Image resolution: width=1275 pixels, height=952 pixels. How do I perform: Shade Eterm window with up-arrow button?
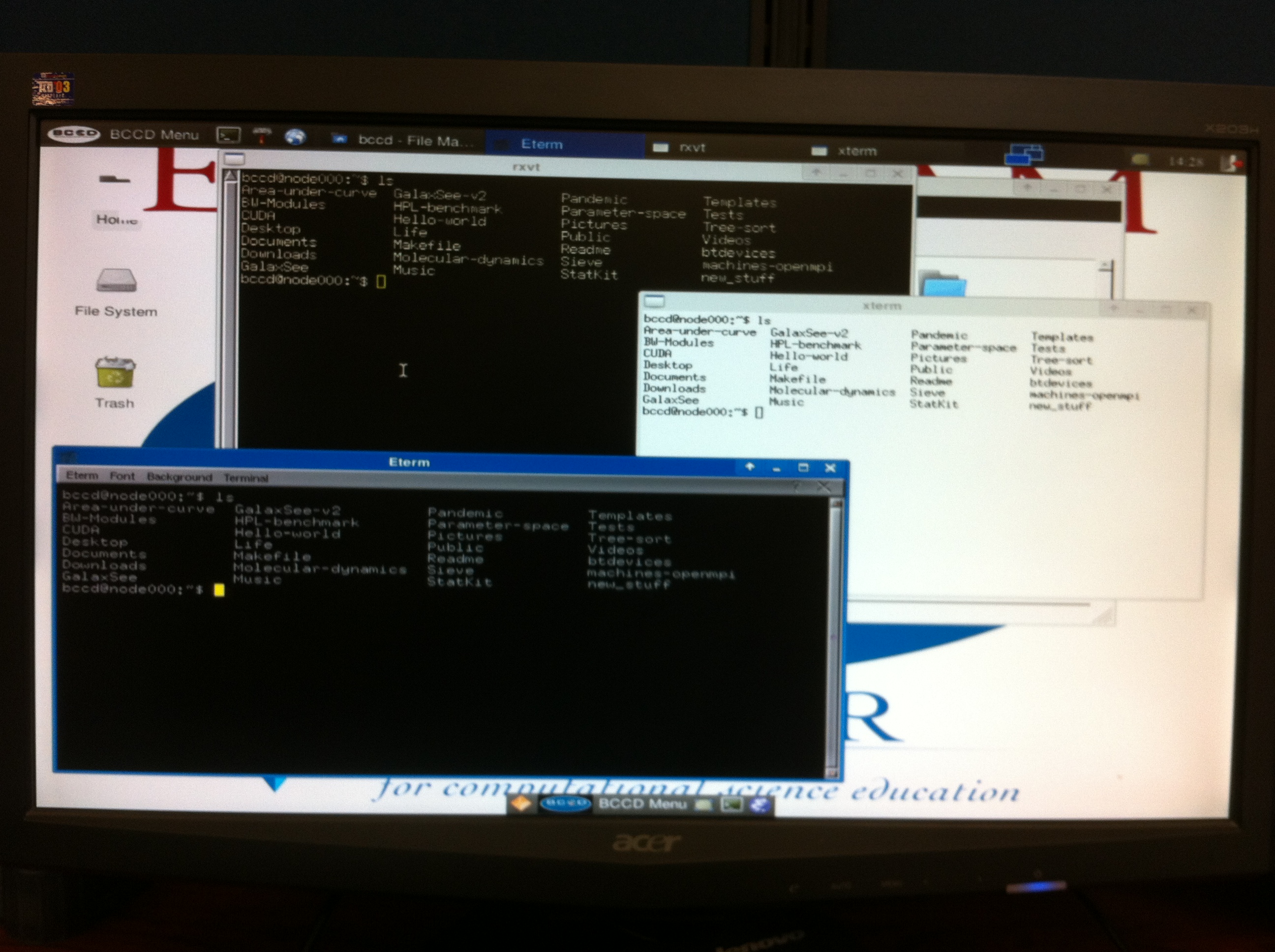tap(750, 467)
